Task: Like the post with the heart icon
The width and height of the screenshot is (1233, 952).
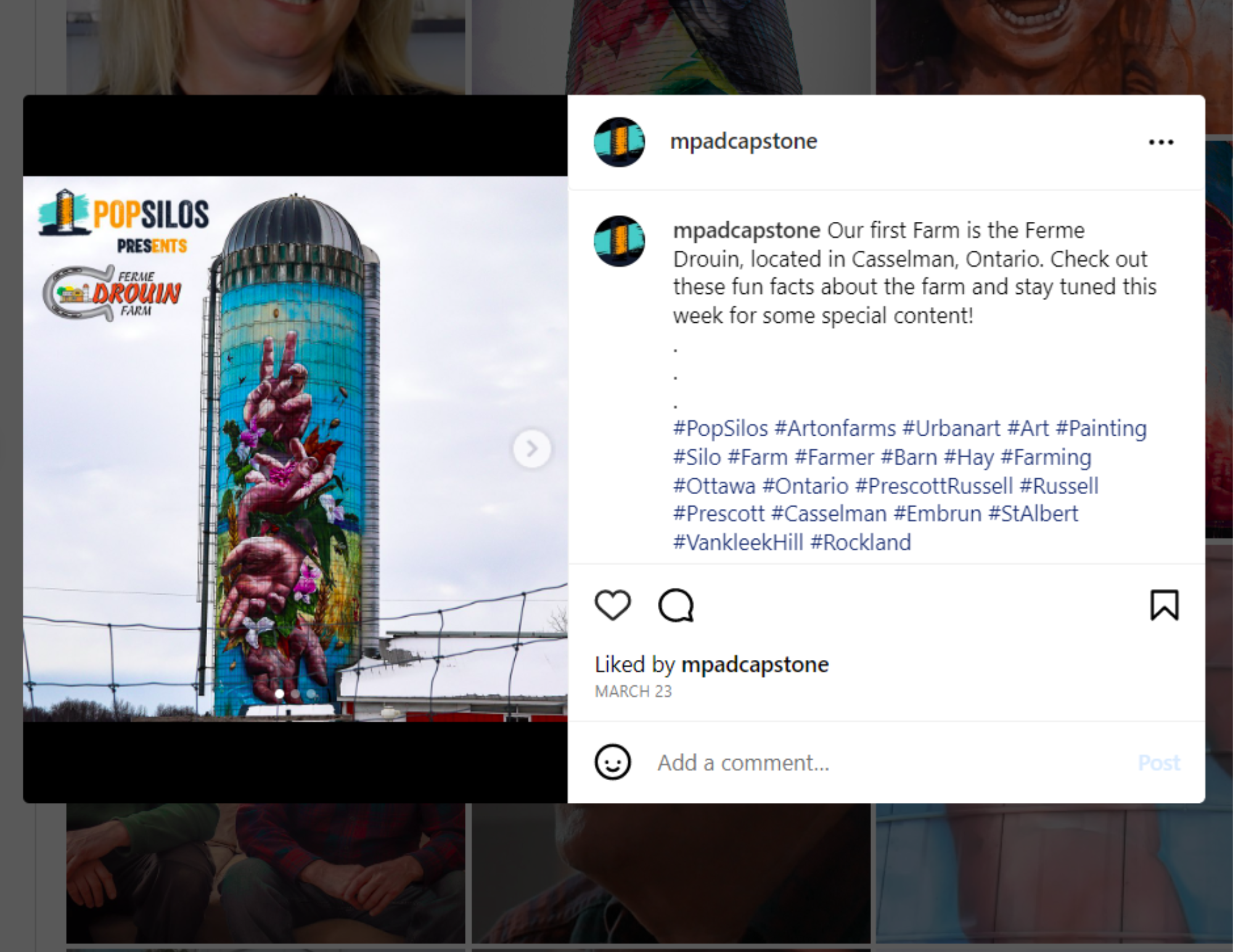Action: (612, 605)
